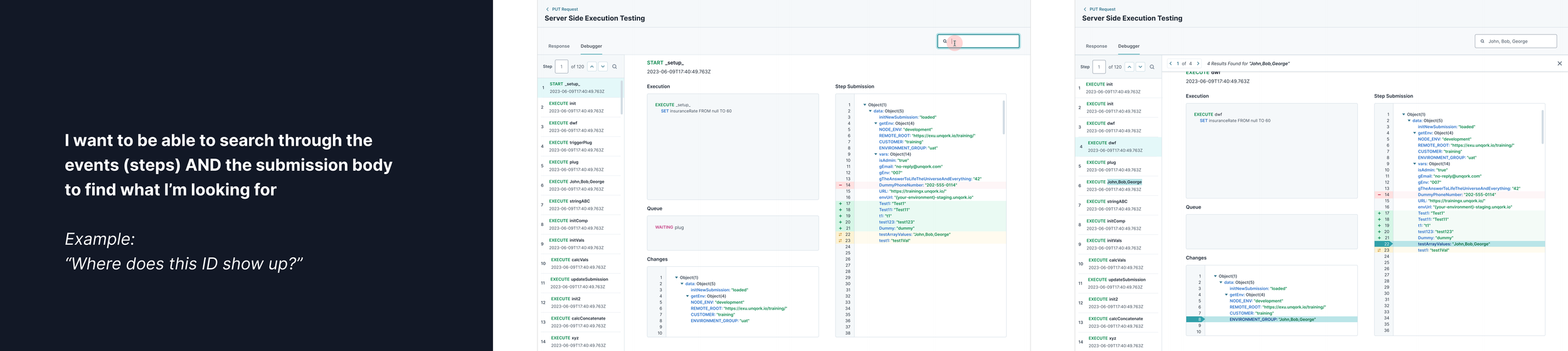Select EXECUTE John,Bob,George step in left mockup
Viewport: 1568px width, 351px height.
tap(580, 185)
